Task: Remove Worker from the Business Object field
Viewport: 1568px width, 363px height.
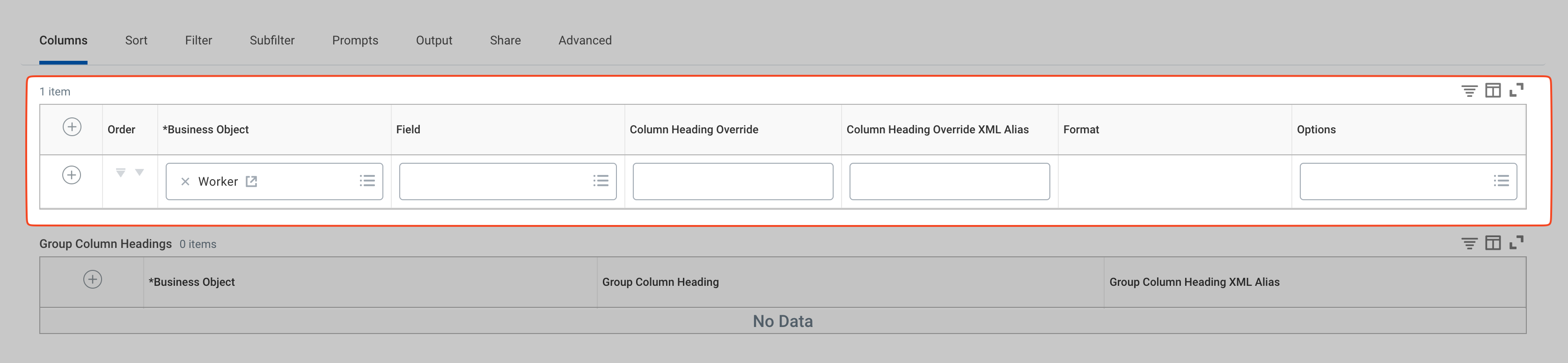Action: (186, 182)
